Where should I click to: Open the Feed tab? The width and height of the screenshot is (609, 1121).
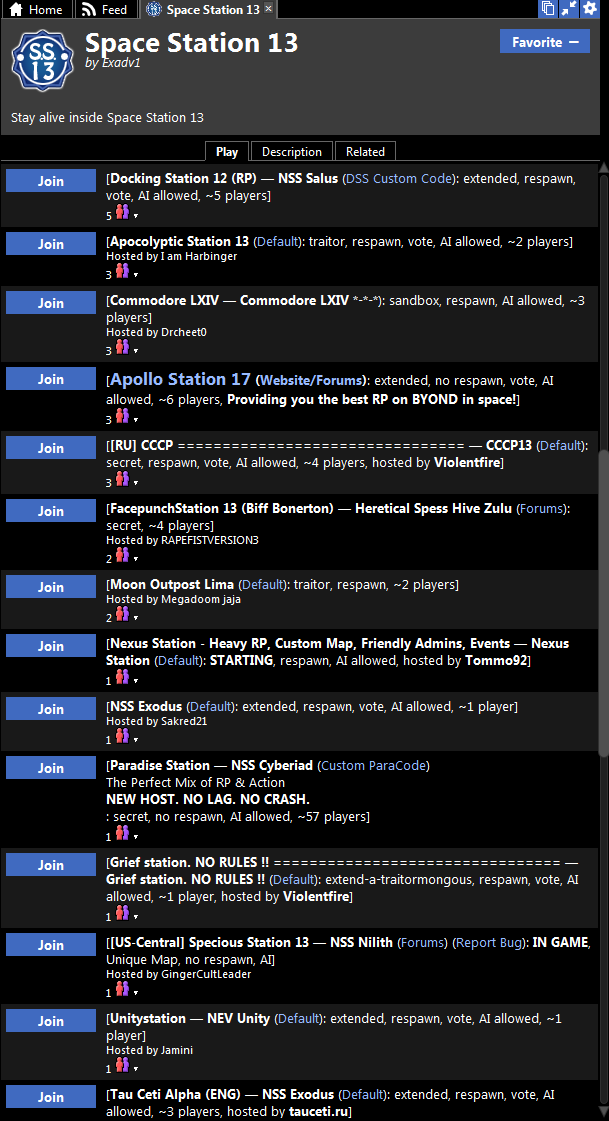point(104,9)
